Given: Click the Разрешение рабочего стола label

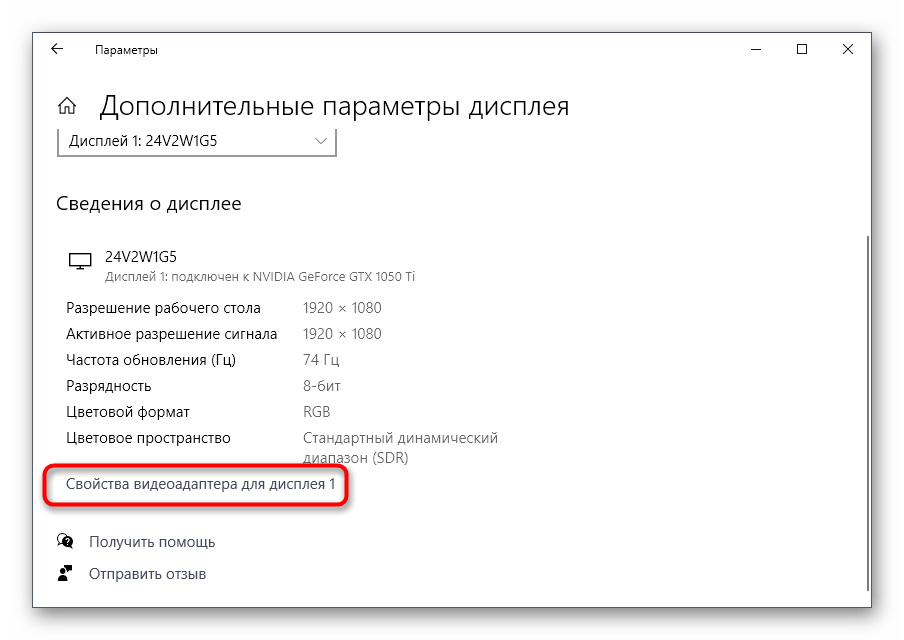Looking at the screenshot, I should coord(163,308).
